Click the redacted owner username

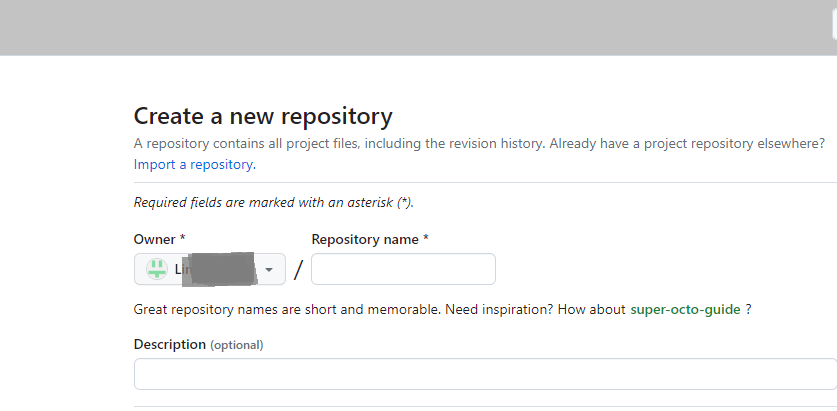point(220,268)
